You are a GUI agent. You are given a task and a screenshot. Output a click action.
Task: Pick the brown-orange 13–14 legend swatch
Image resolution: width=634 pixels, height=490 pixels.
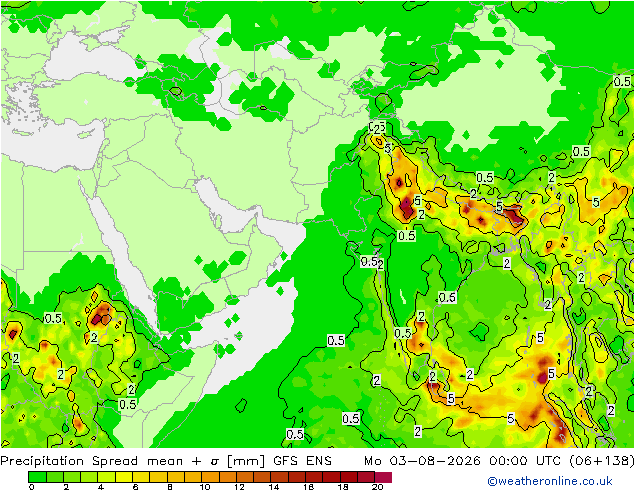262,477
